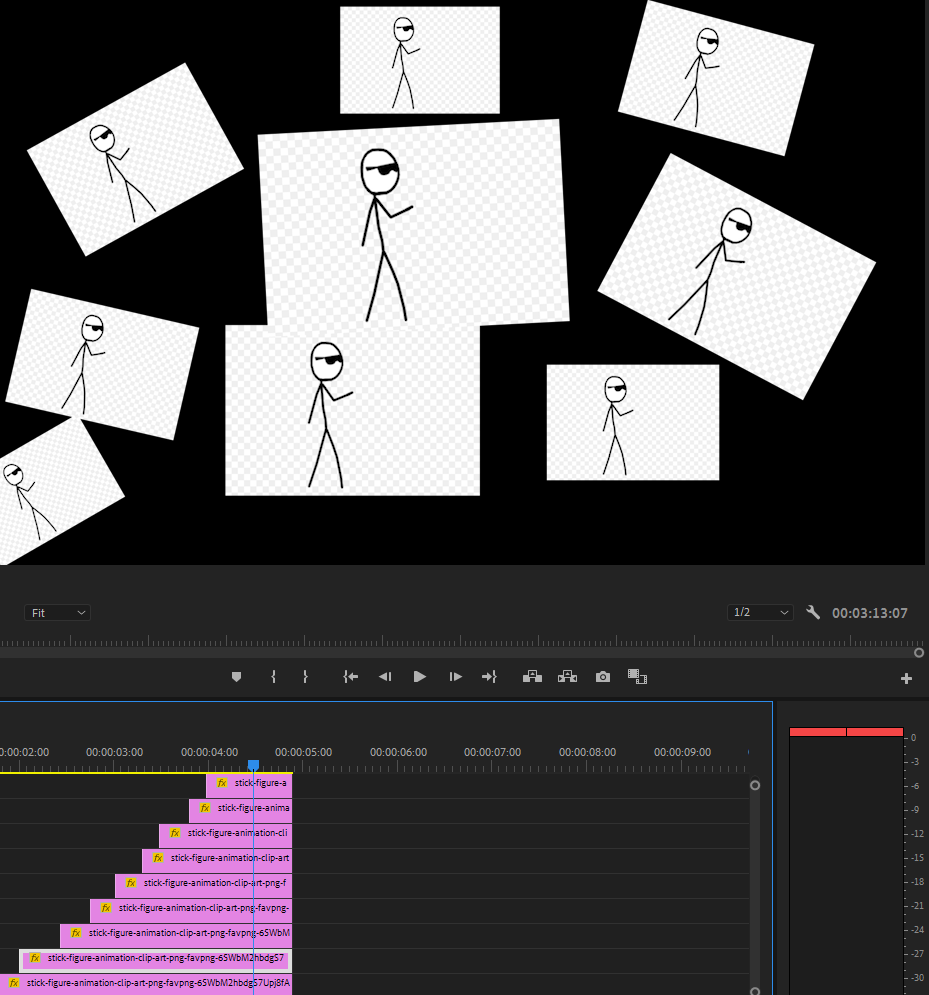Image resolution: width=929 pixels, height=995 pixels.
Task: Open the Fit zoom level dropdown
Action: 57,612
